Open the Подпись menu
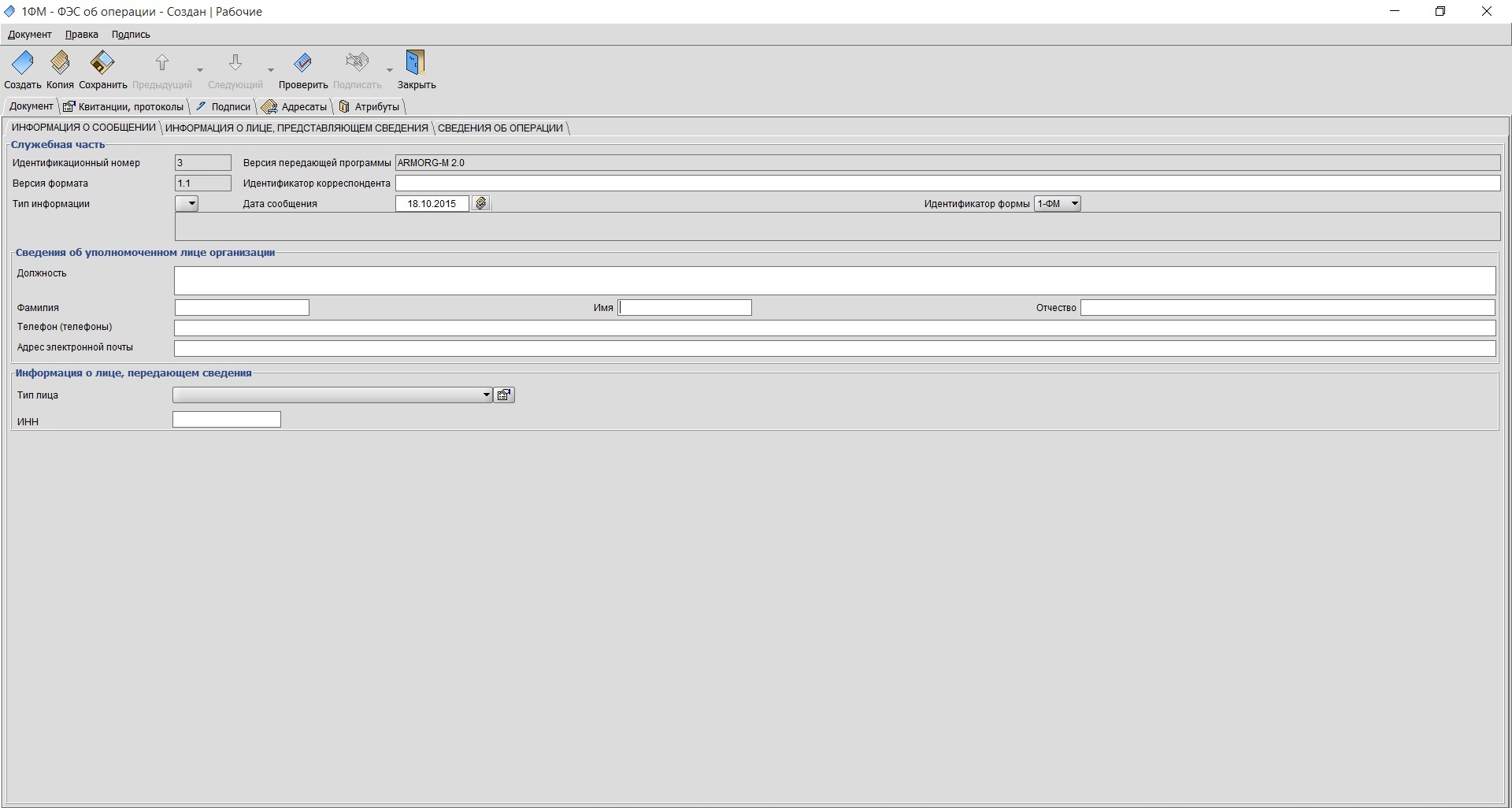This screenshot has height=808, width=1512. pos(131,35)
